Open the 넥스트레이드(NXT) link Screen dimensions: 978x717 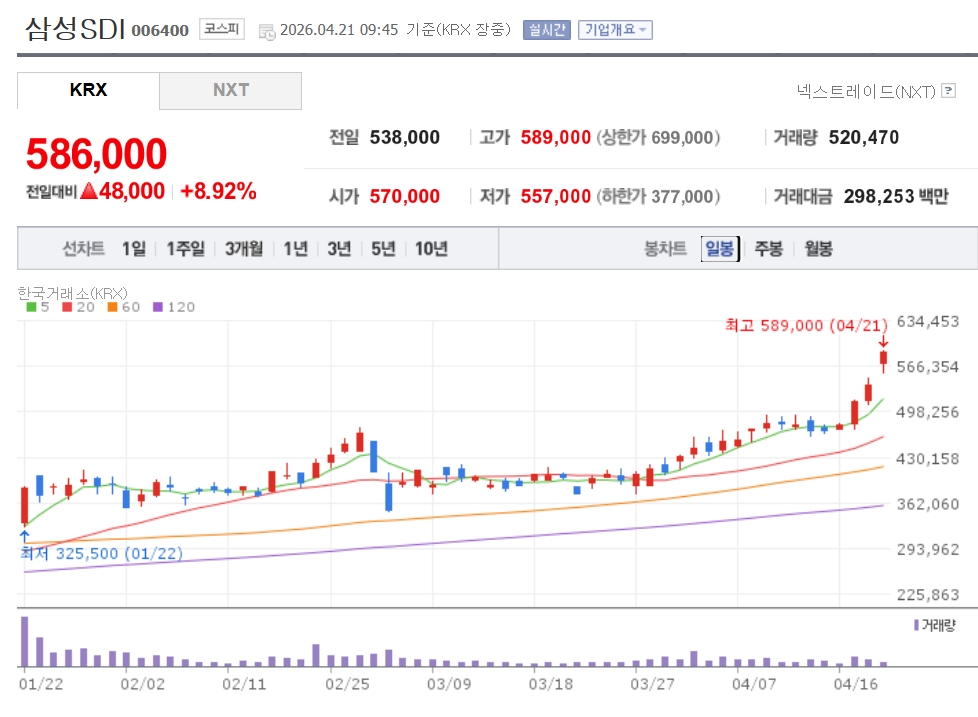pos(866,92)
